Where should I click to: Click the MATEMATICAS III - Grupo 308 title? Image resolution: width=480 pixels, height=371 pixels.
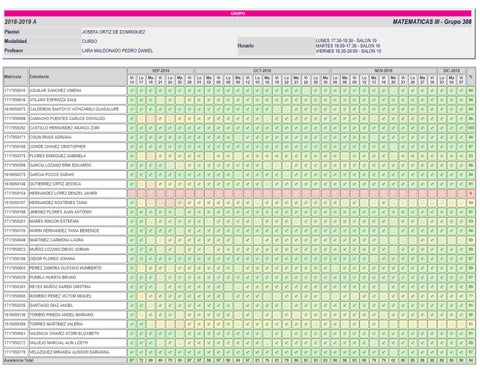[x=432, y=22]
